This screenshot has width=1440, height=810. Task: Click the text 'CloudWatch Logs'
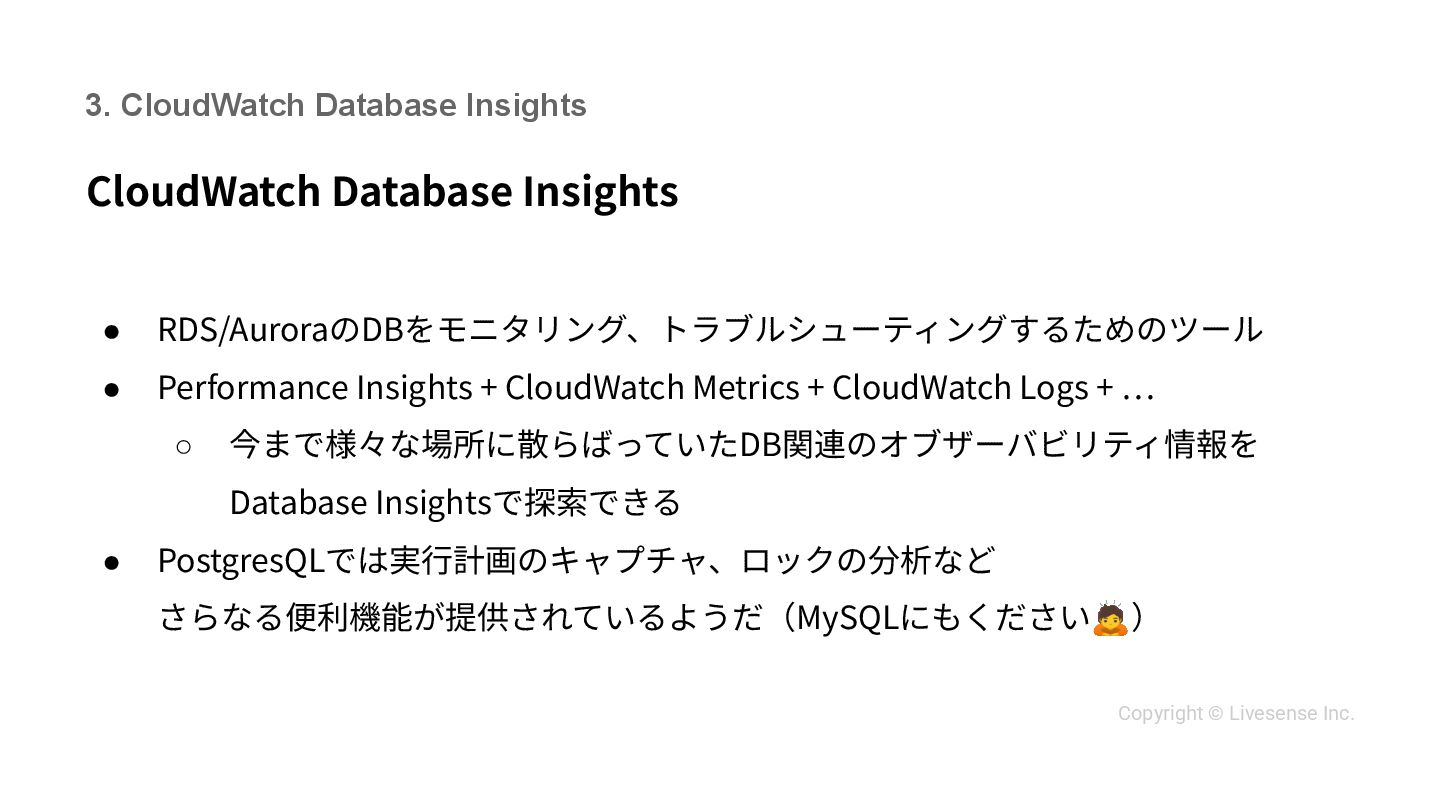[x=960, y=388]
